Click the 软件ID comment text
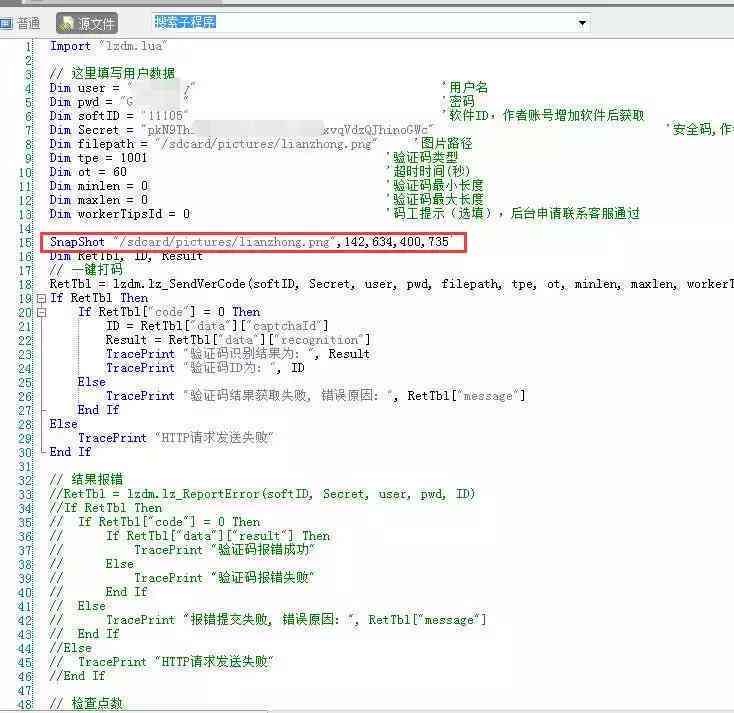 543,116
